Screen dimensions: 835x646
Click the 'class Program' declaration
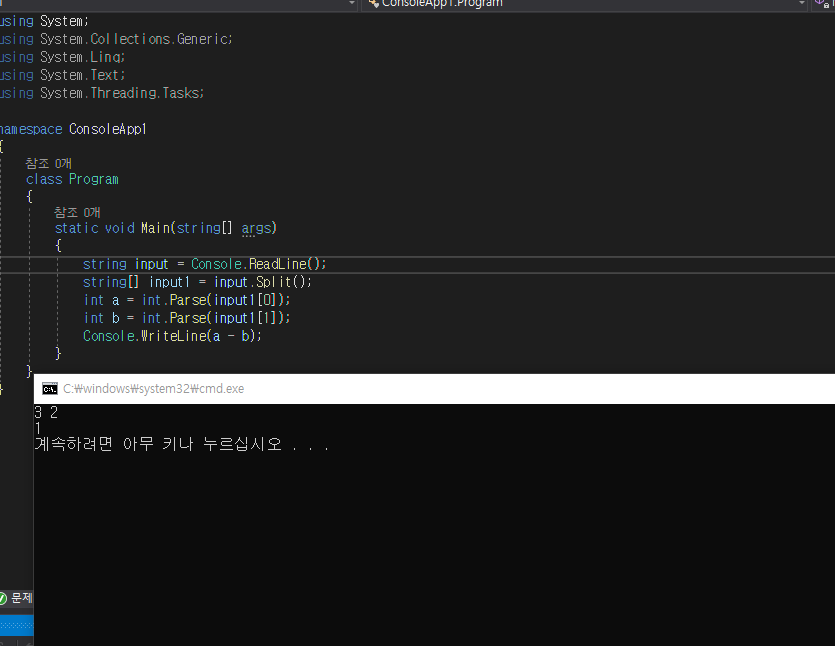coord(72,179)
